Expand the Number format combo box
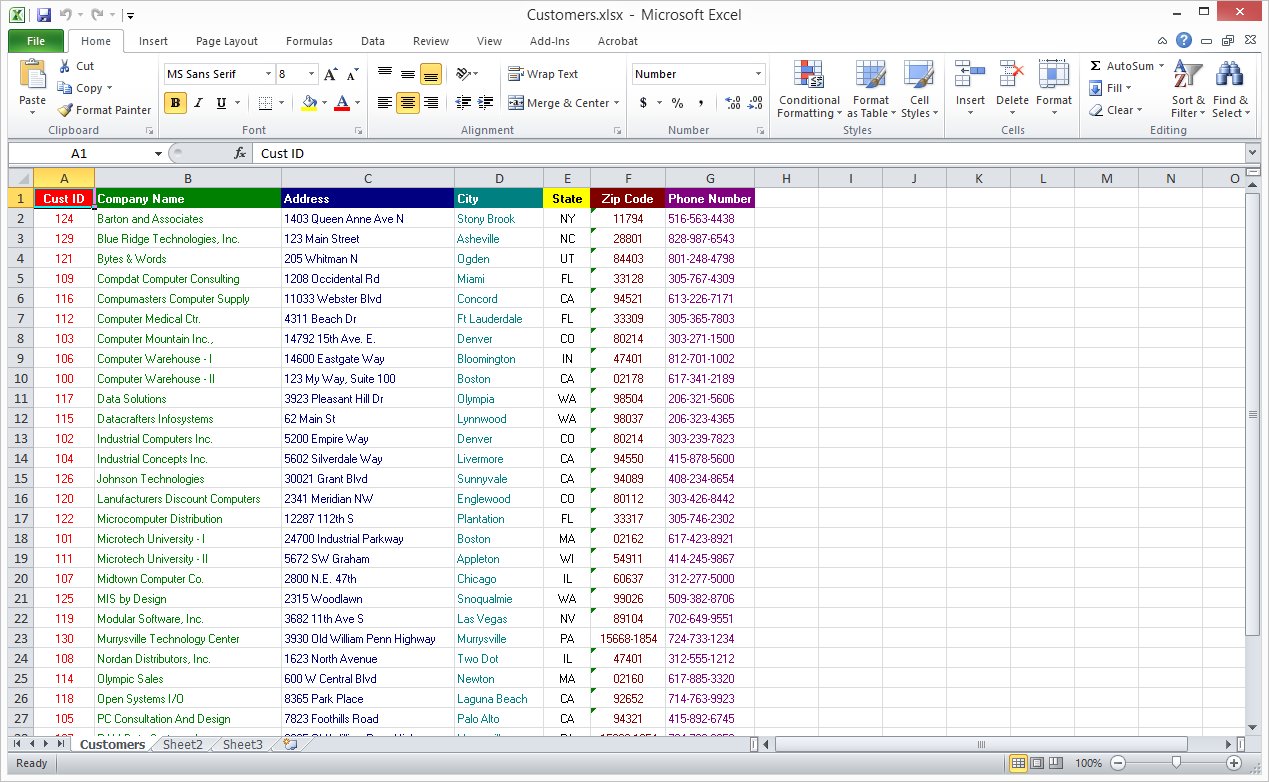The height and width of the screenshot is (782, 1269). point(758,74)
